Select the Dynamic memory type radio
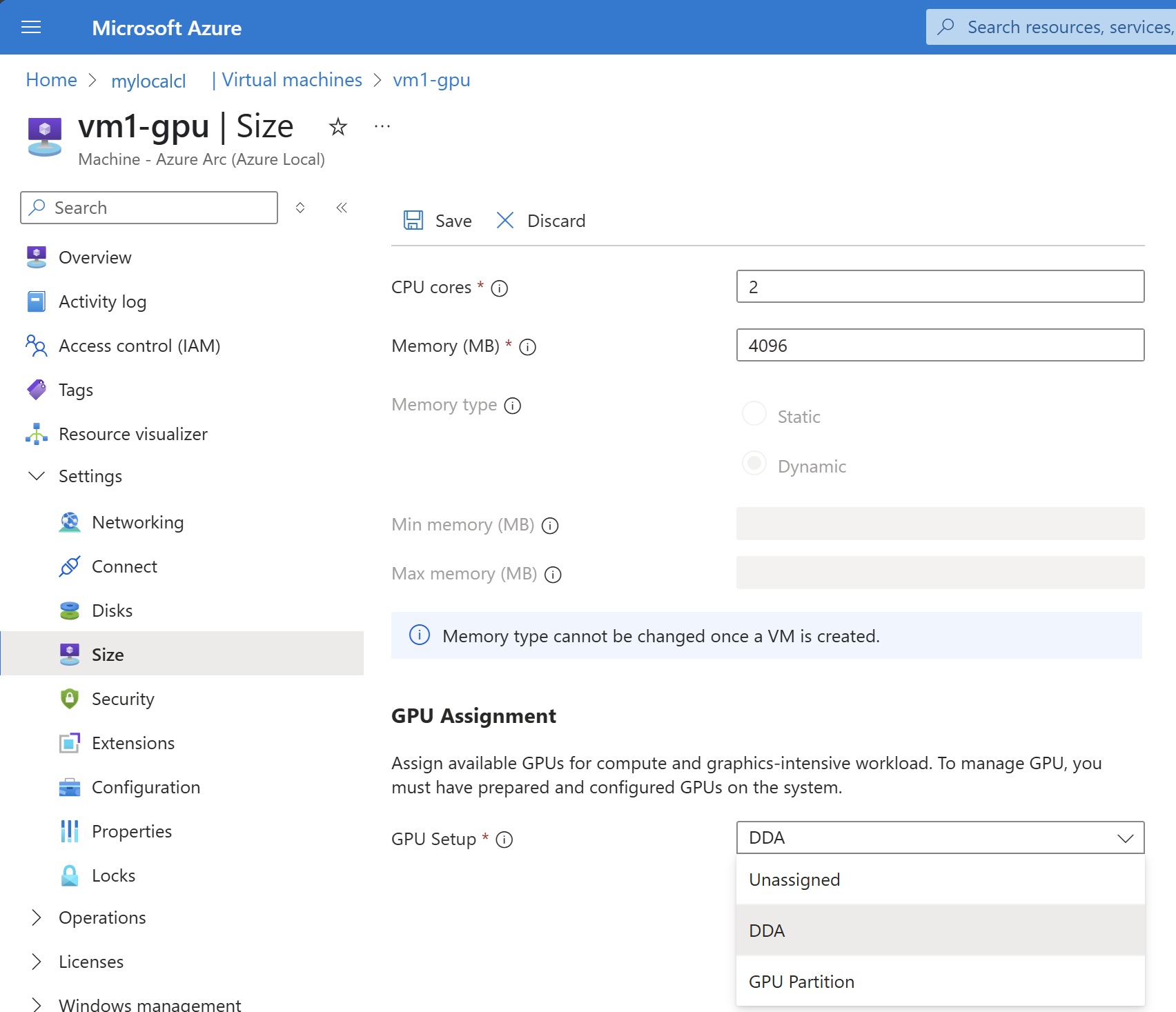 [x=754, y=464]
